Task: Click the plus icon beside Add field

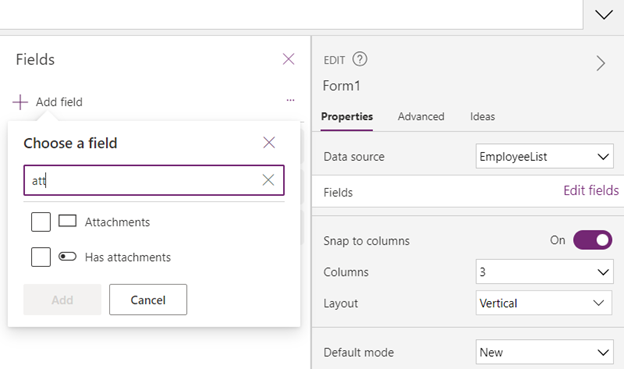Action: click(20, 102)
